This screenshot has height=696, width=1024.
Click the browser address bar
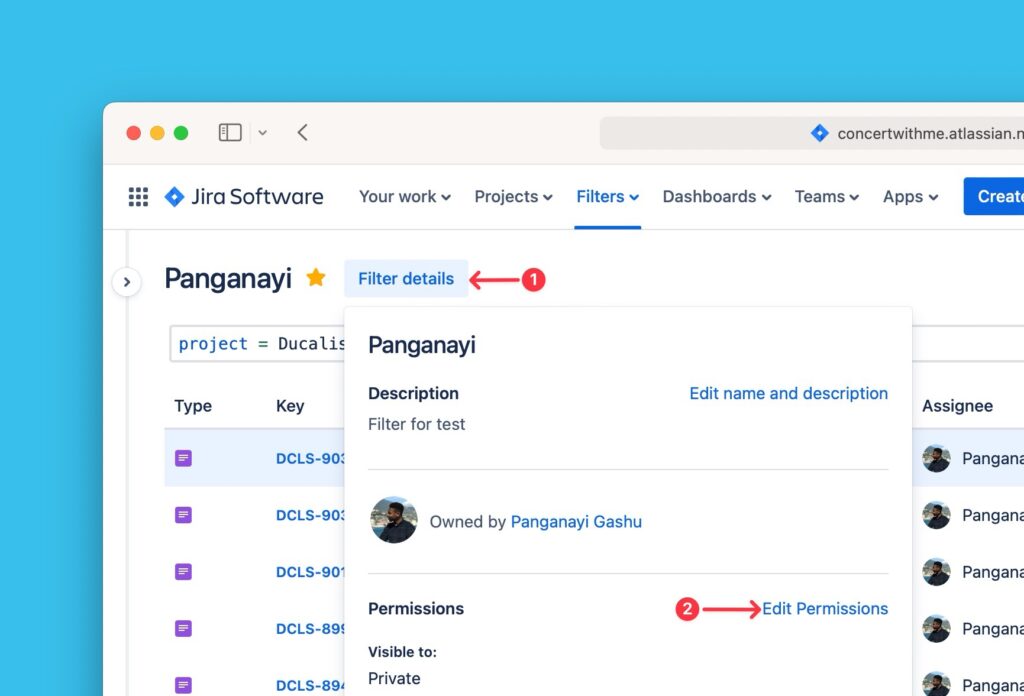[x=700, y=131]
